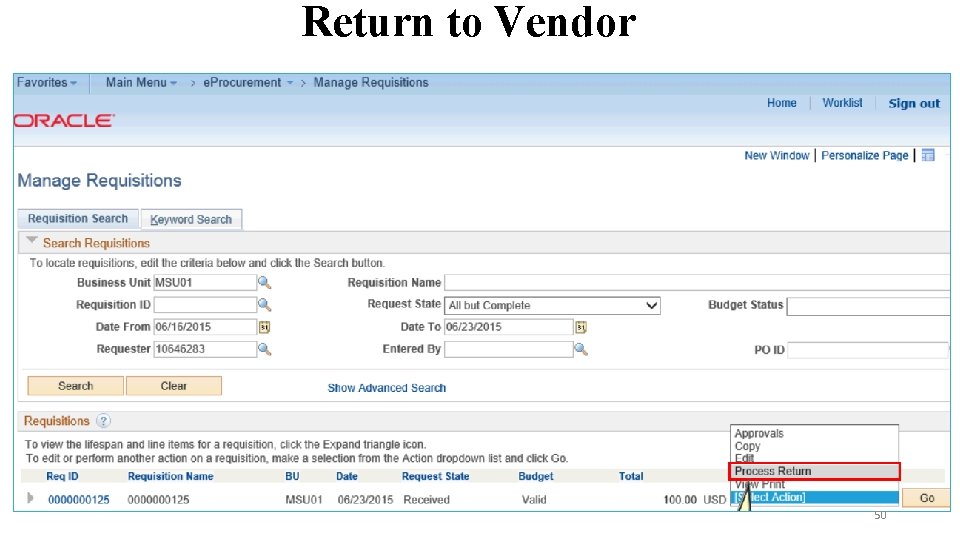Open the Favorites dropdown menu
The image size is (960, 540).
point(47,83)
